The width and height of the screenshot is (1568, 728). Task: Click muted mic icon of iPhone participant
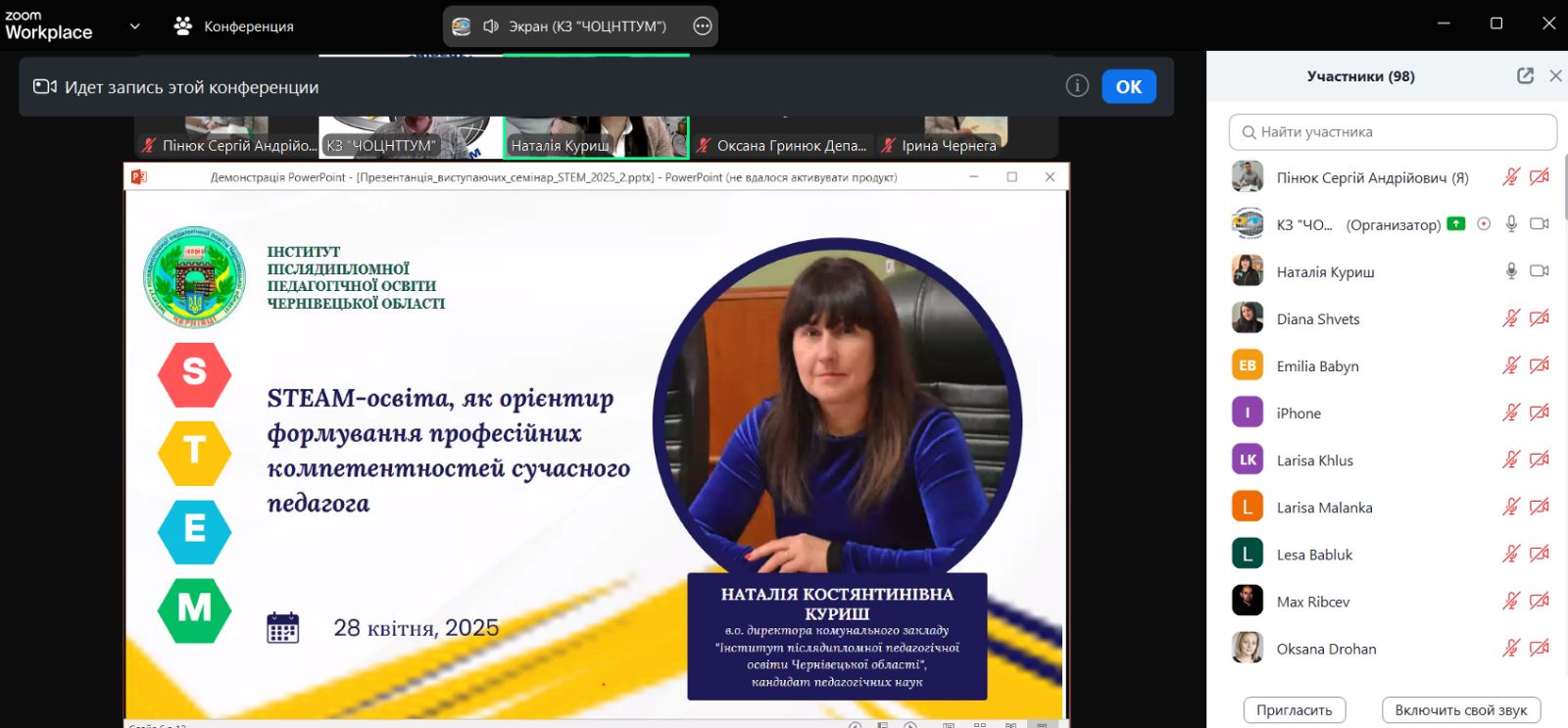click(1511, 413)
